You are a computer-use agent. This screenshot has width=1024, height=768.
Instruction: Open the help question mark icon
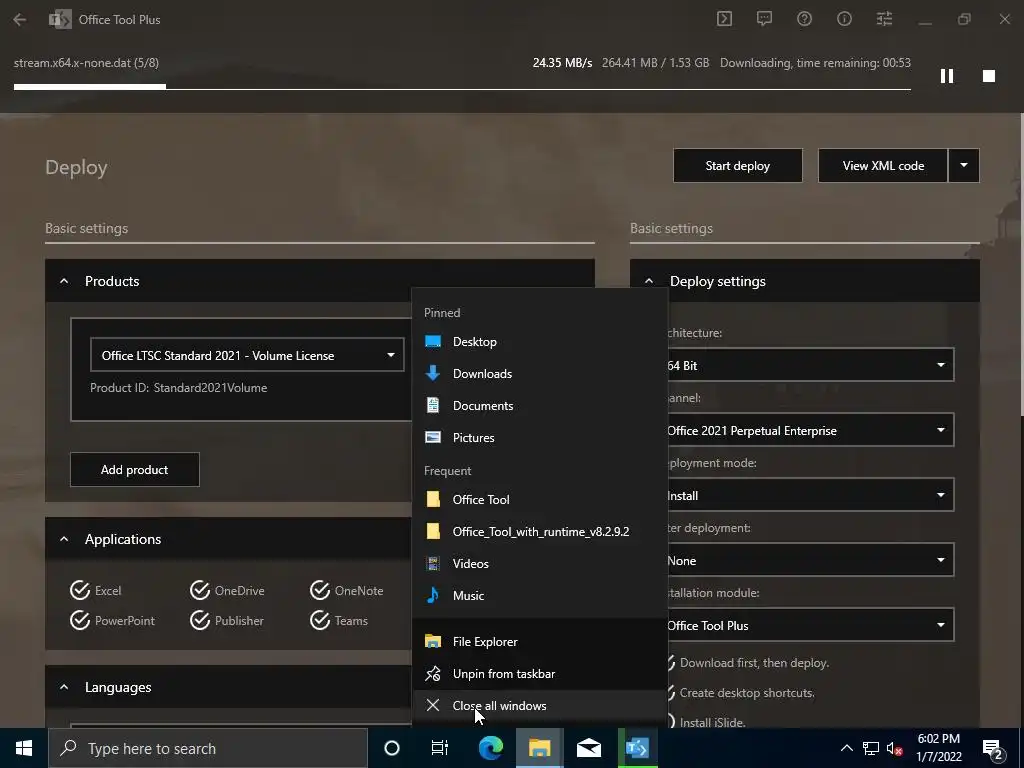pos(805,19)
